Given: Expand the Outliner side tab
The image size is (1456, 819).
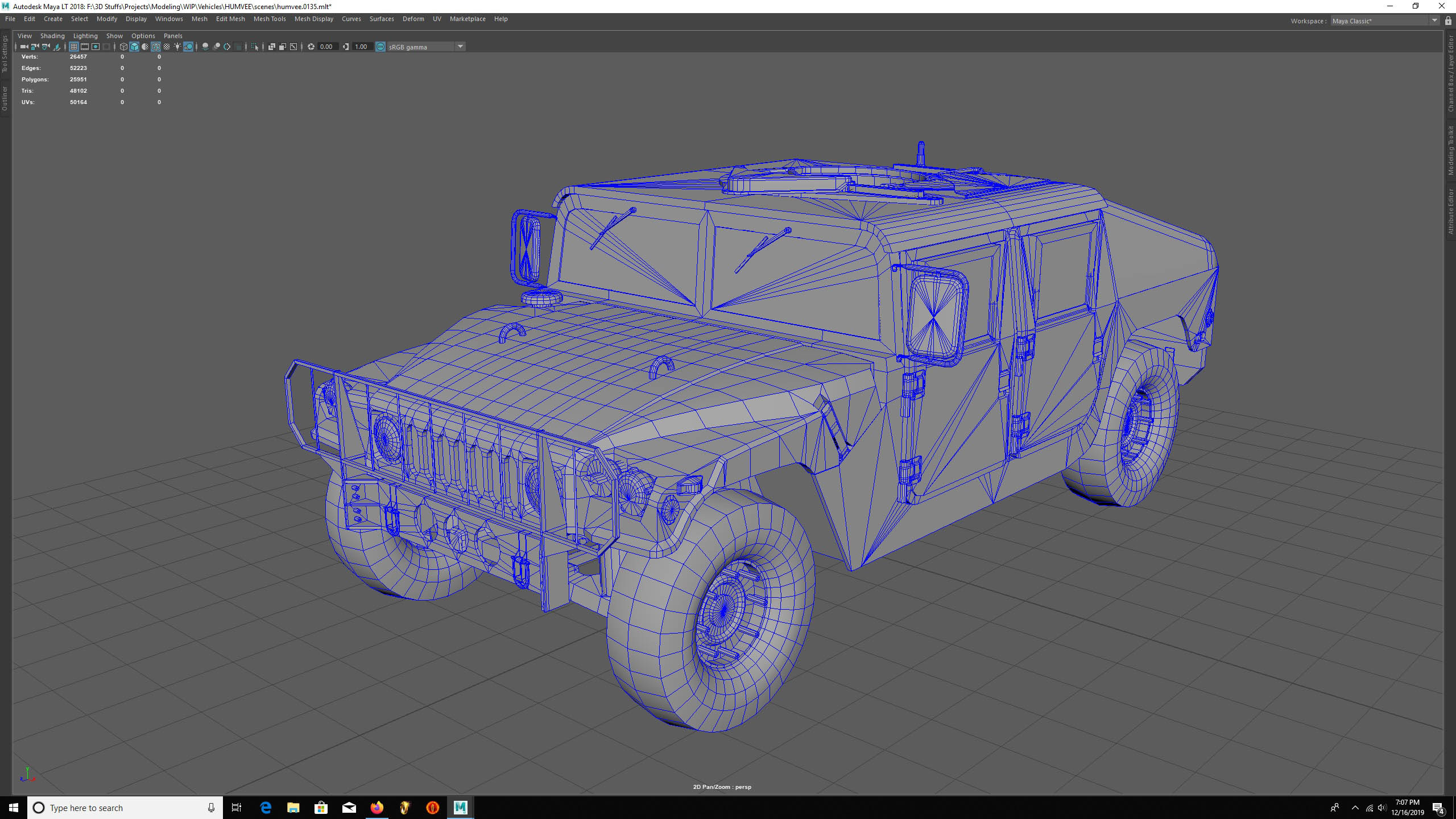Looking at the screenshot, I should (x=5, y=98).
